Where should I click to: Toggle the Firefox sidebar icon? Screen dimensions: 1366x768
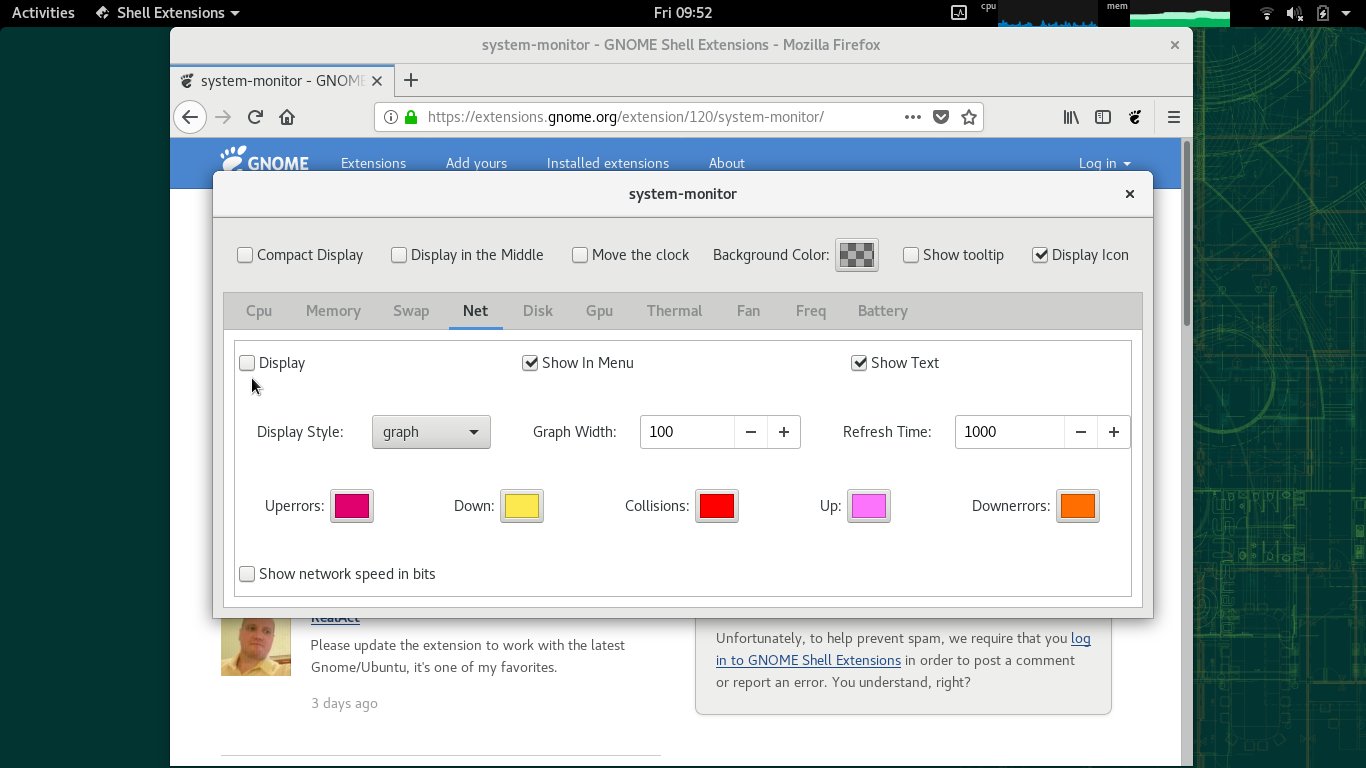point(1102,117)
